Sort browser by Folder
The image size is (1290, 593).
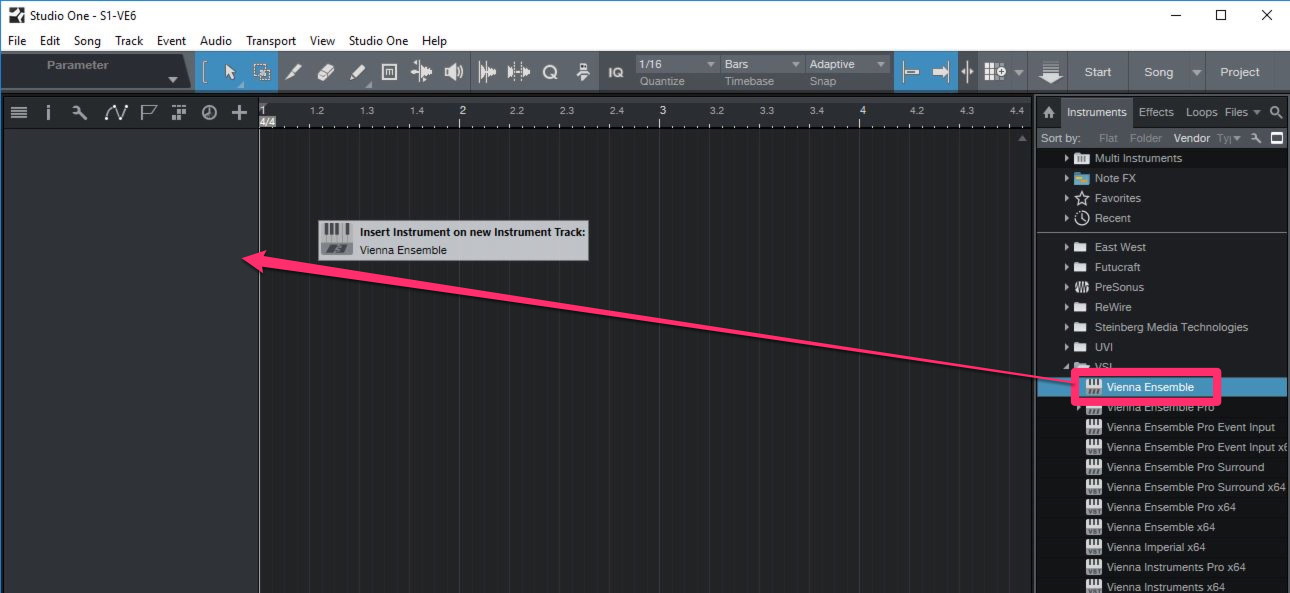(1146, 138)
